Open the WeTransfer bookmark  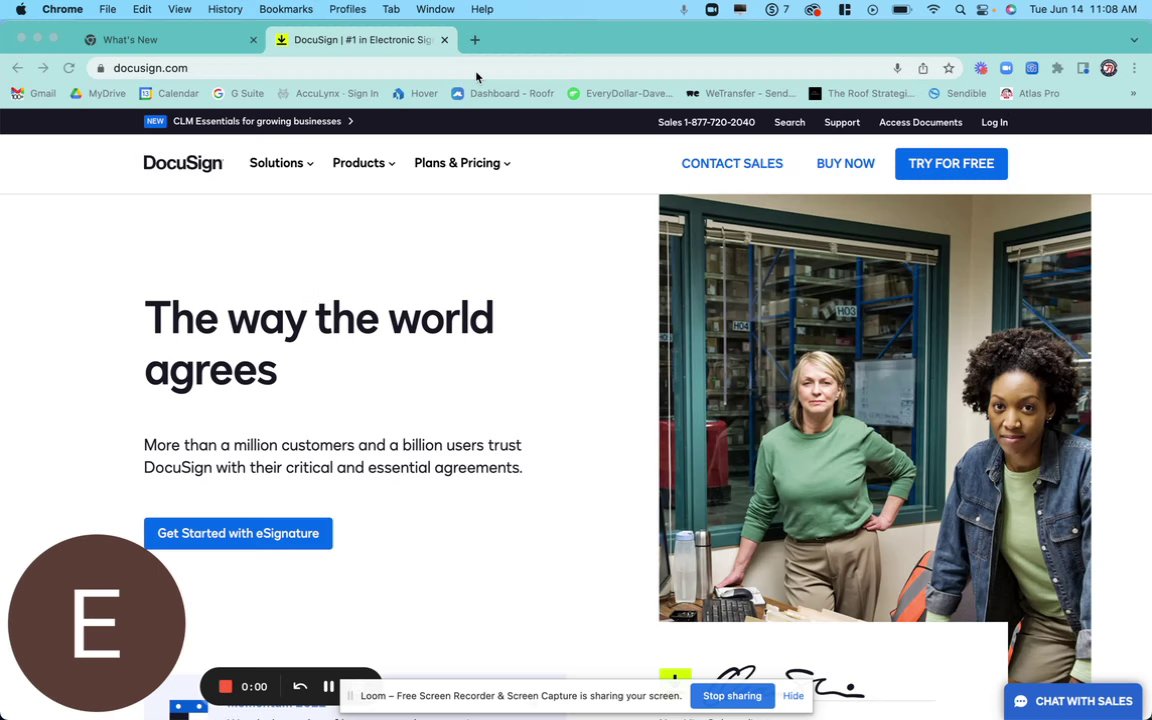pos(741,93)
